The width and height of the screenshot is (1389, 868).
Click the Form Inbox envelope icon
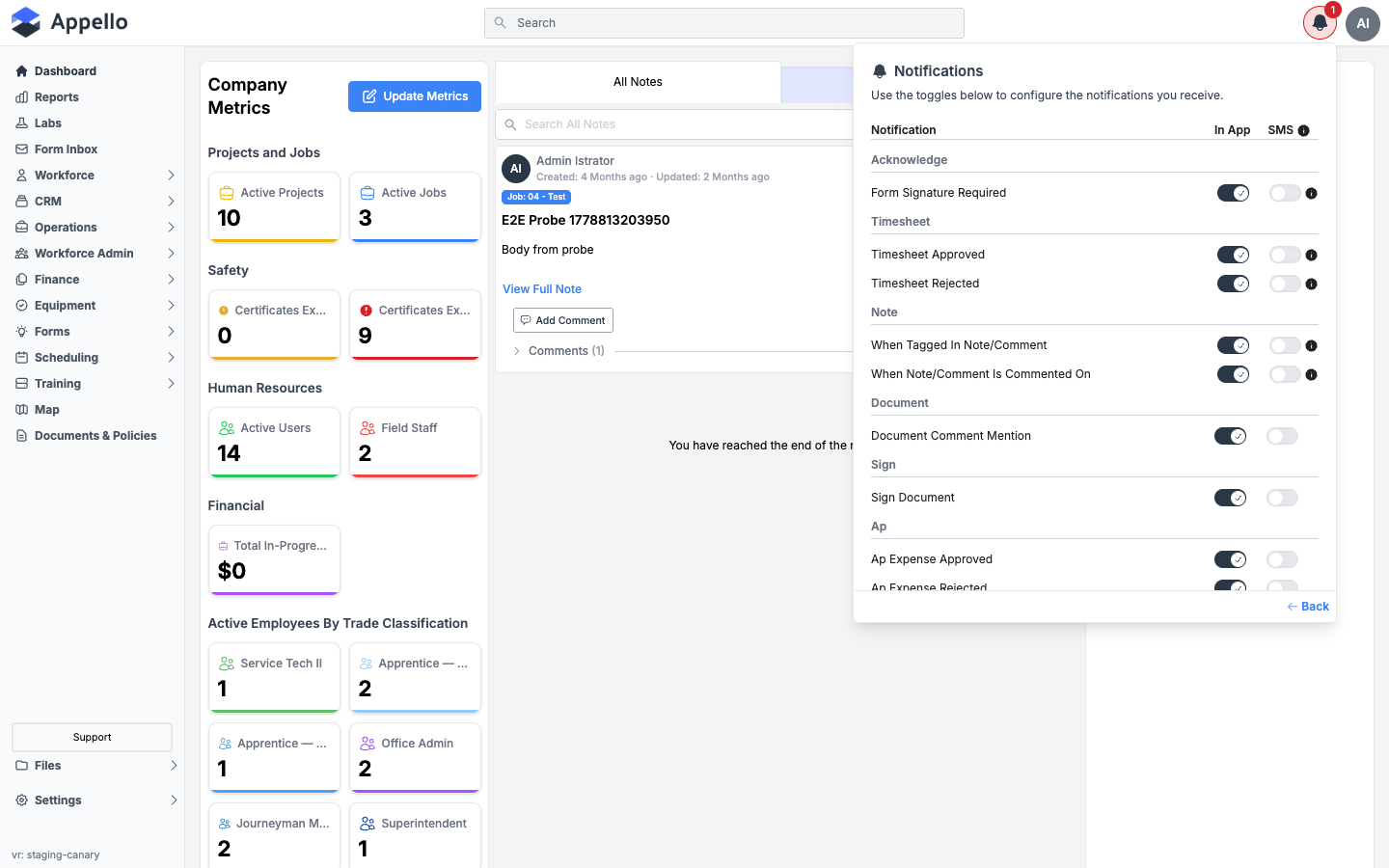(x=21, y=149)
